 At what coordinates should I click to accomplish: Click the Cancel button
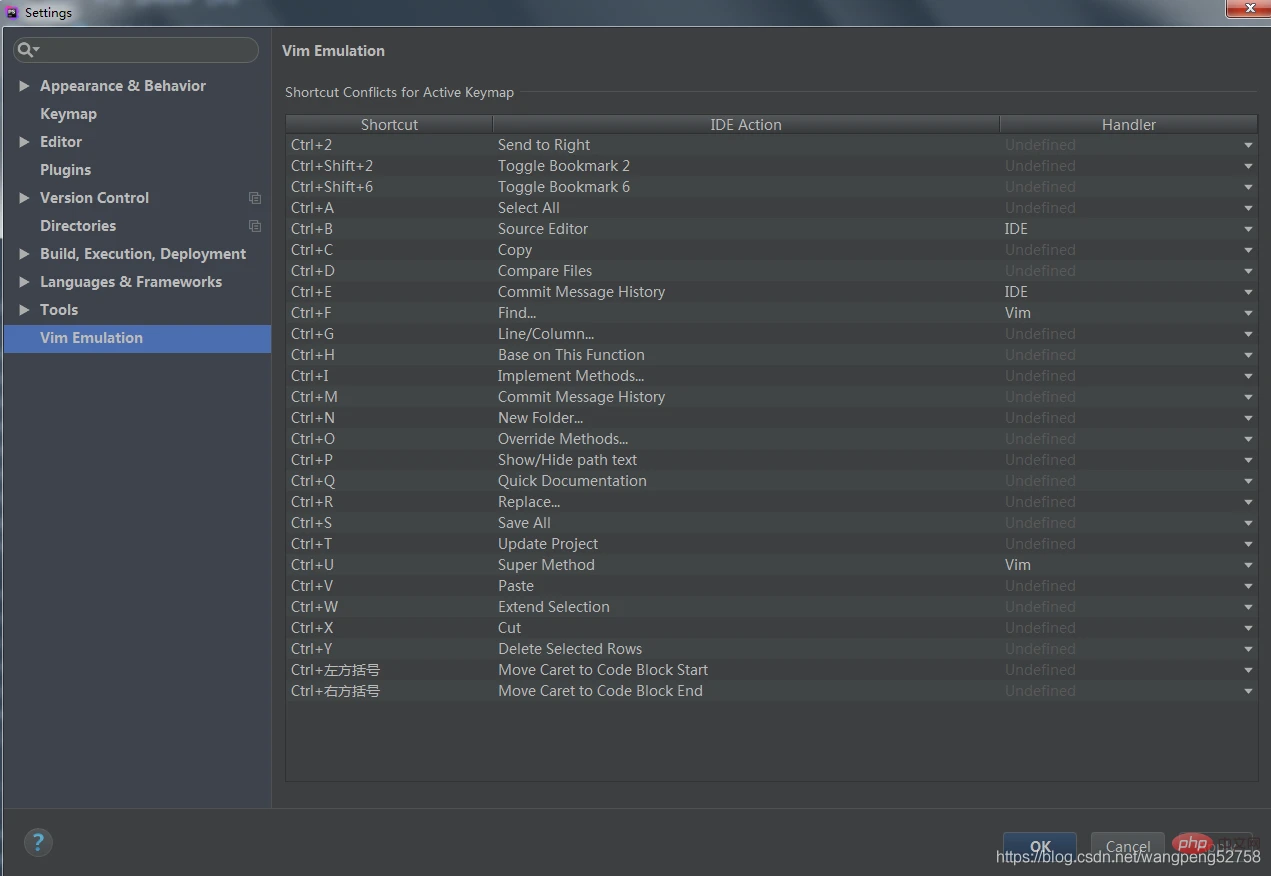[x=1127, y=846]
